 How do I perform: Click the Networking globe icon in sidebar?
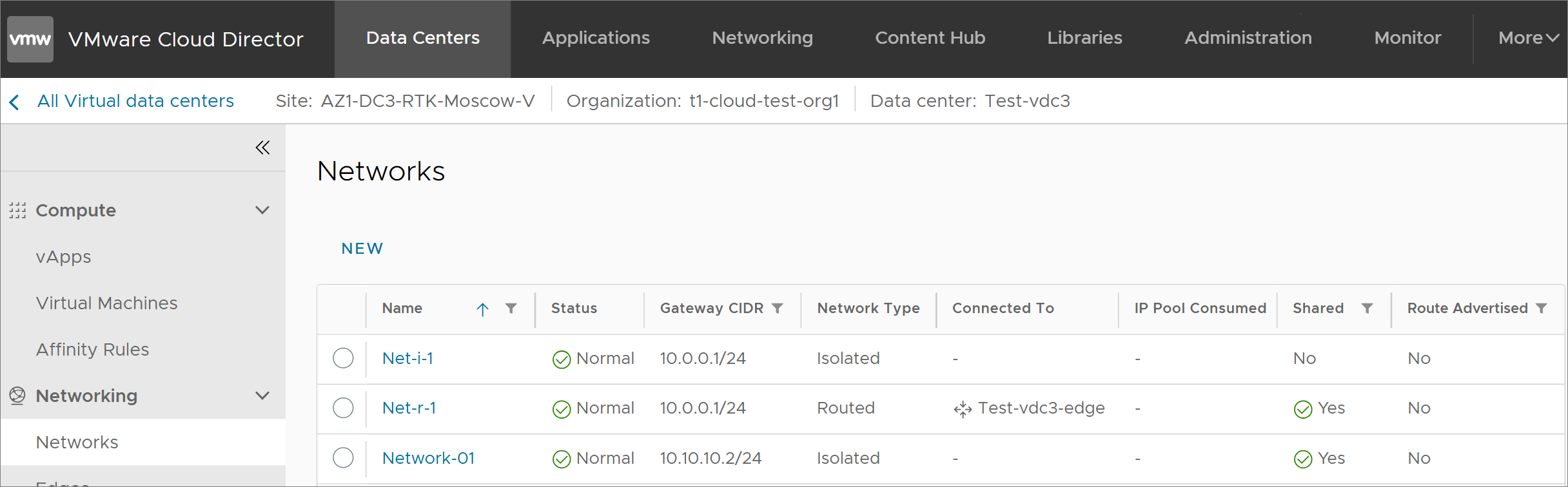click(x=17, y=396)
